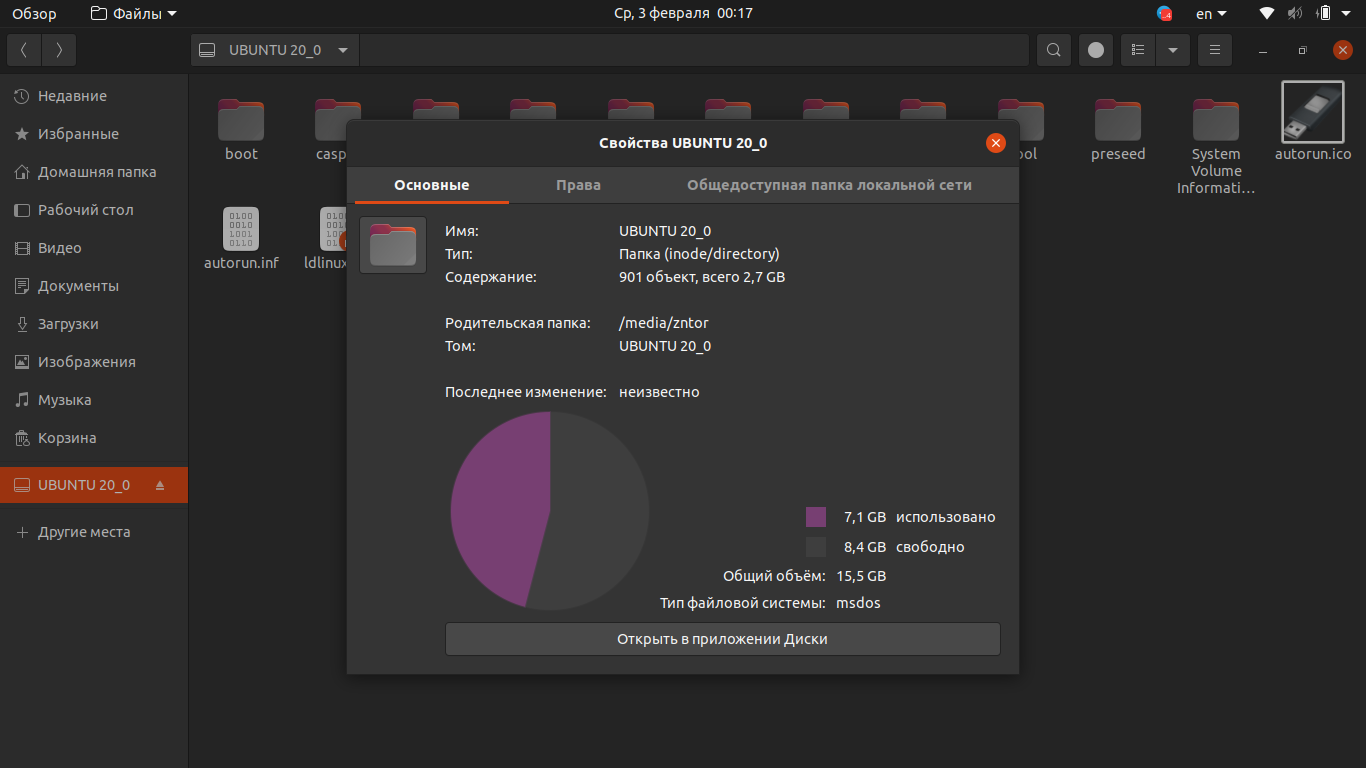The height and width of the screenshot is (768, 1366).
Task: Open the Файлы application menu
Action: (x=133, y=14)
